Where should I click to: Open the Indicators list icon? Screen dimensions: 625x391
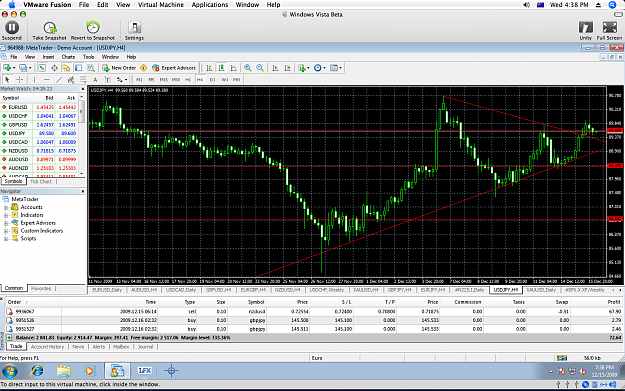tap(302, 68)
